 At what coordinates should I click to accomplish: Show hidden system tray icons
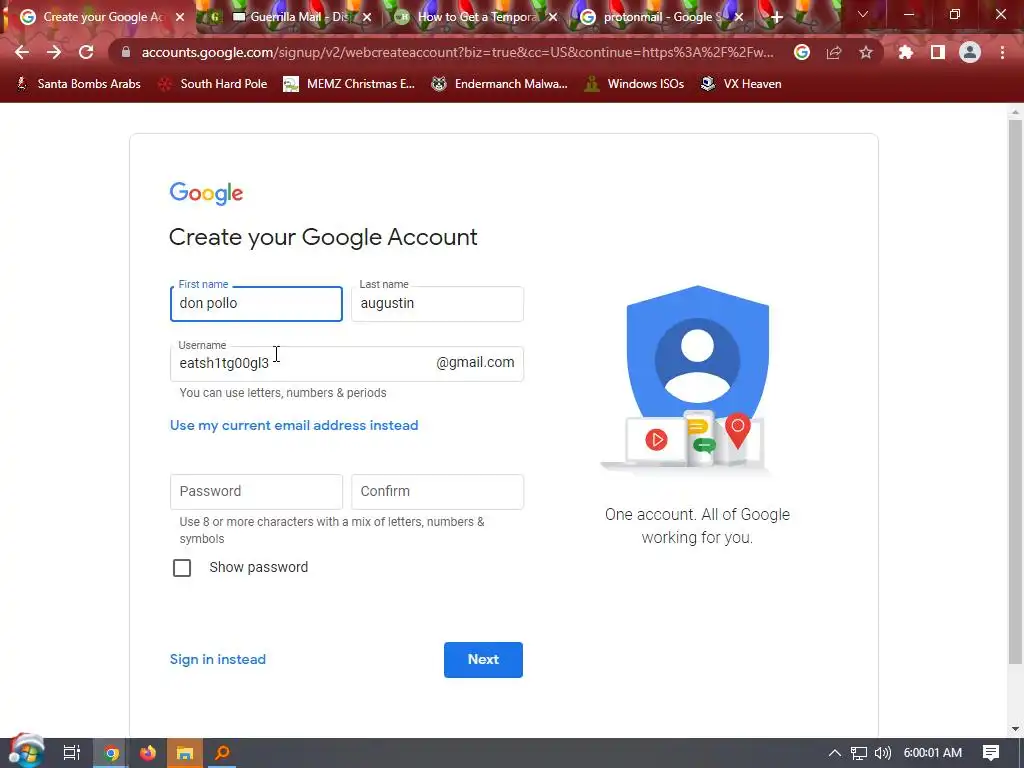tap(835, 753)
